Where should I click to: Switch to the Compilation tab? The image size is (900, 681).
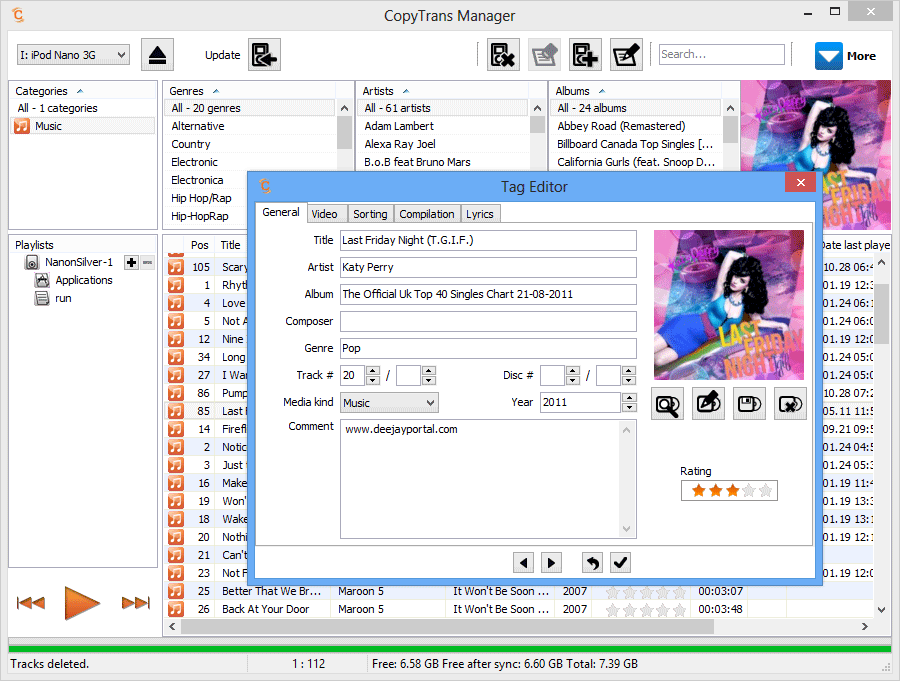pyautogui.click(x=427, y=213)
